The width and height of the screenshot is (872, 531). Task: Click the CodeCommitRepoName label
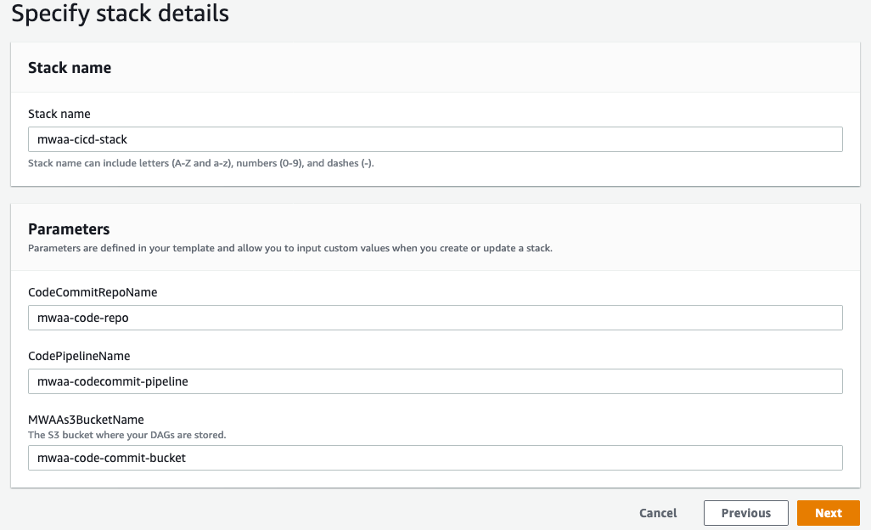point(92,292)
